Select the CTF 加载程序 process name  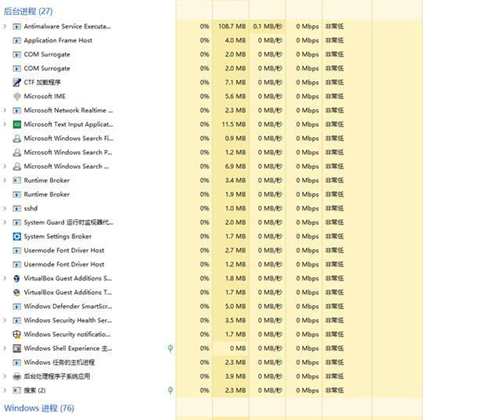pos(42,82)
